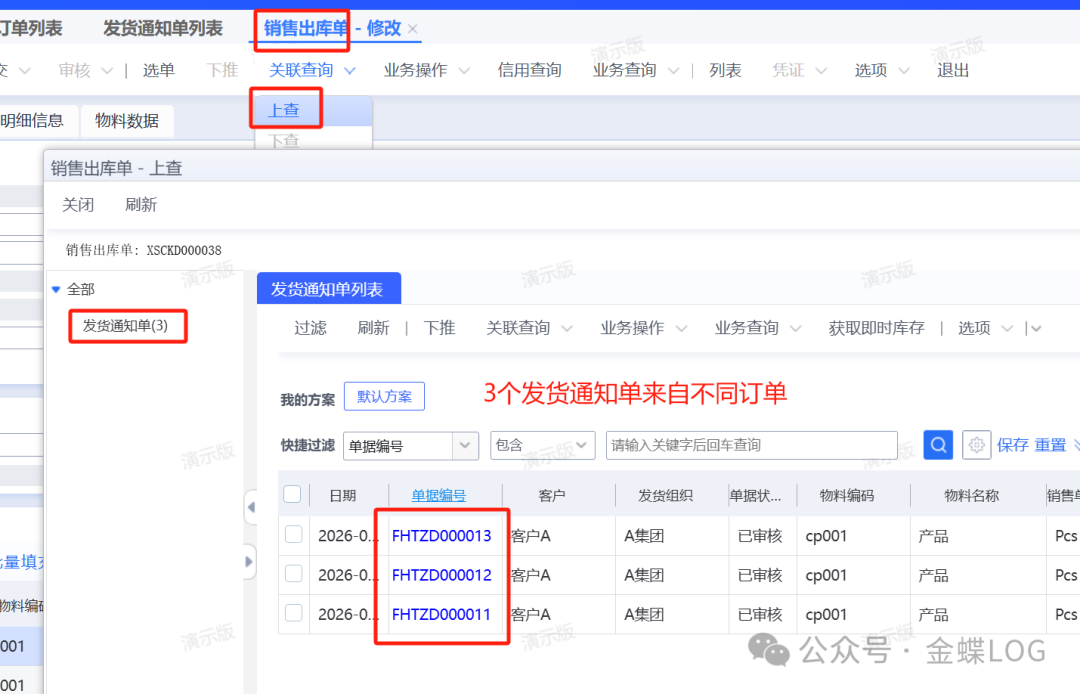Click the keyword search input field

click(750, 445)
